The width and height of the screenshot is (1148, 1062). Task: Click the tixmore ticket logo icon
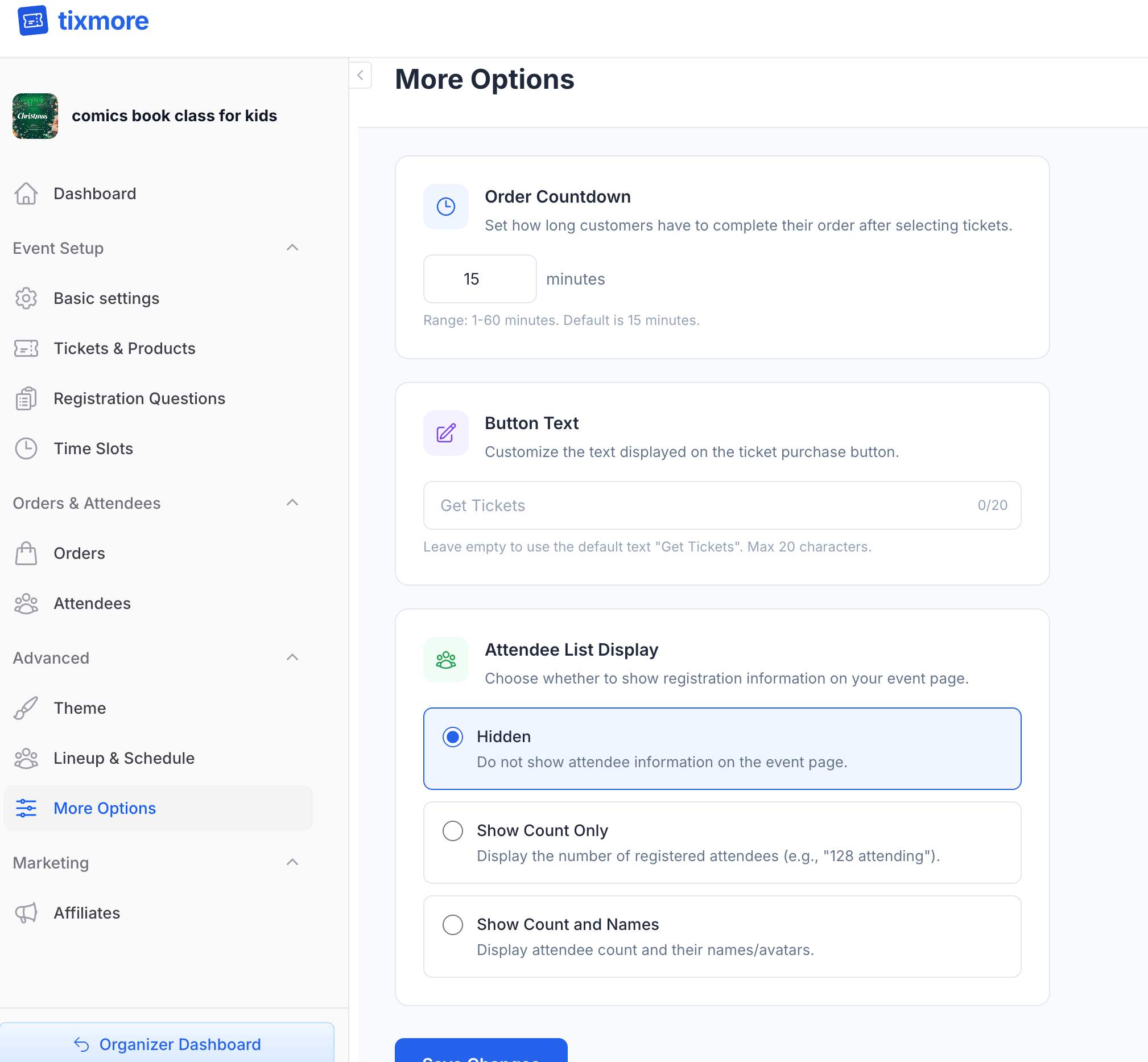tap(34, 20)
